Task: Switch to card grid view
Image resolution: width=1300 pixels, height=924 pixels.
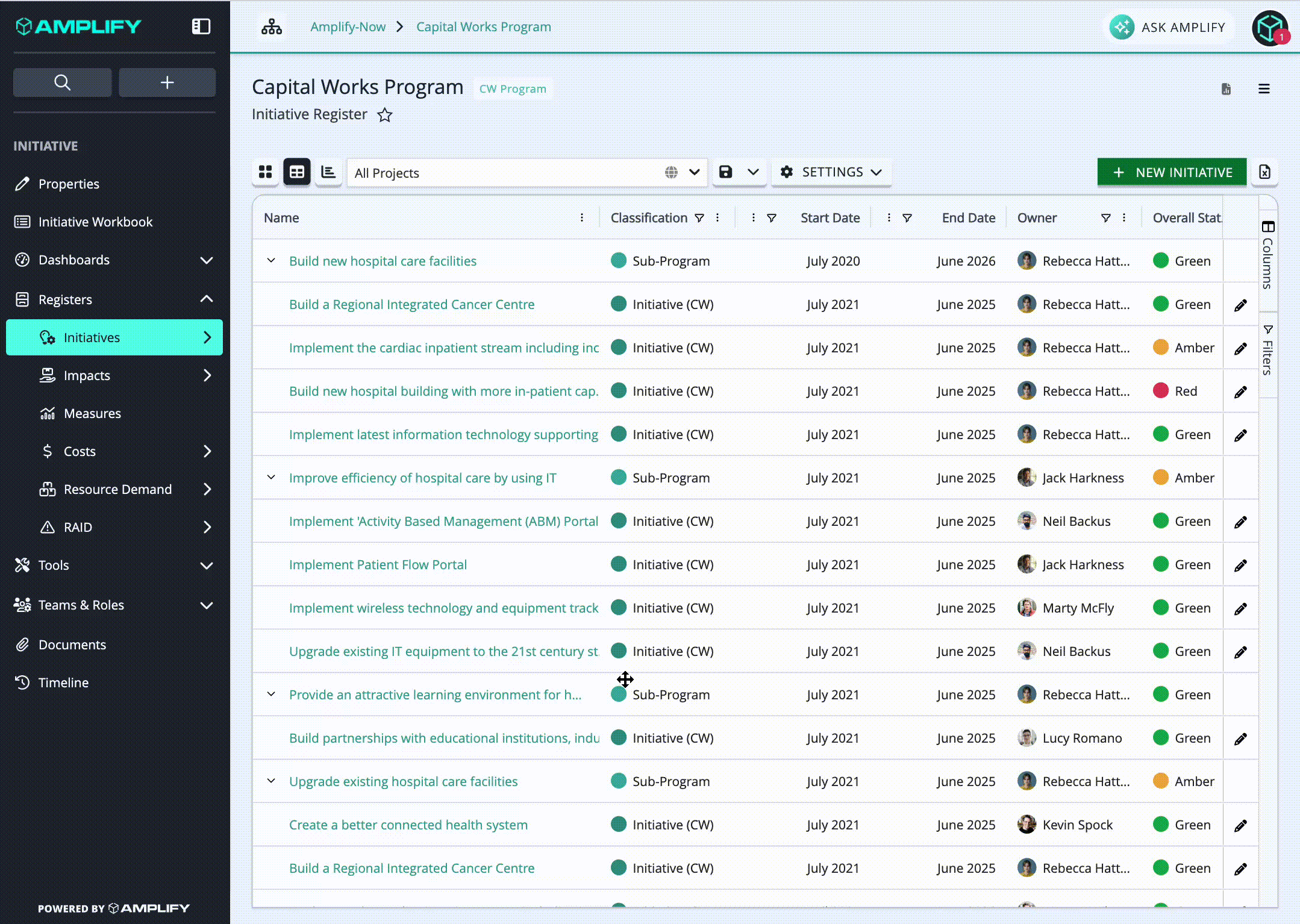Action: (265, 172)
